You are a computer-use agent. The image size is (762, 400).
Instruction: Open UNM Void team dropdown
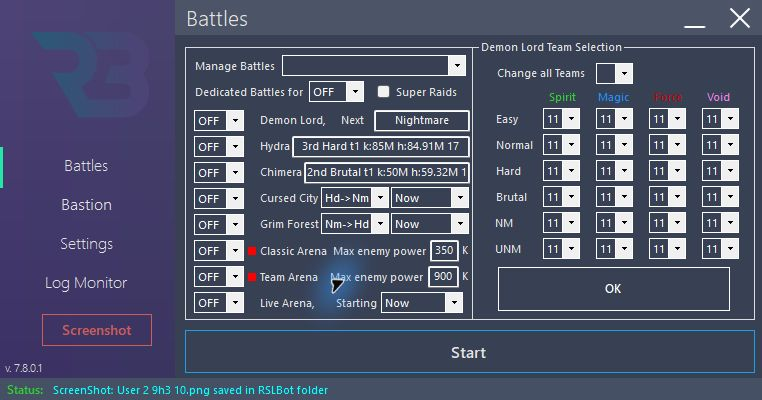tap(720, 249)
